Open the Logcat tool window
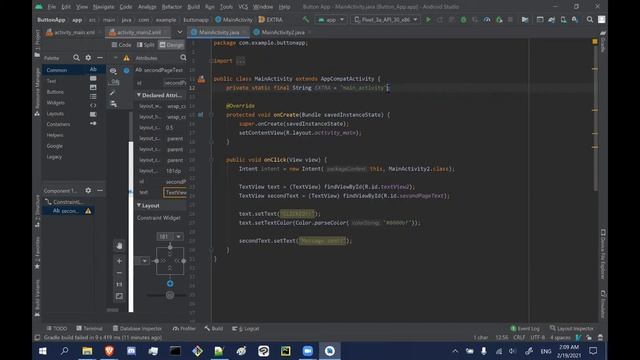This screenshot has height=360, width=640. tap(246, 329)
